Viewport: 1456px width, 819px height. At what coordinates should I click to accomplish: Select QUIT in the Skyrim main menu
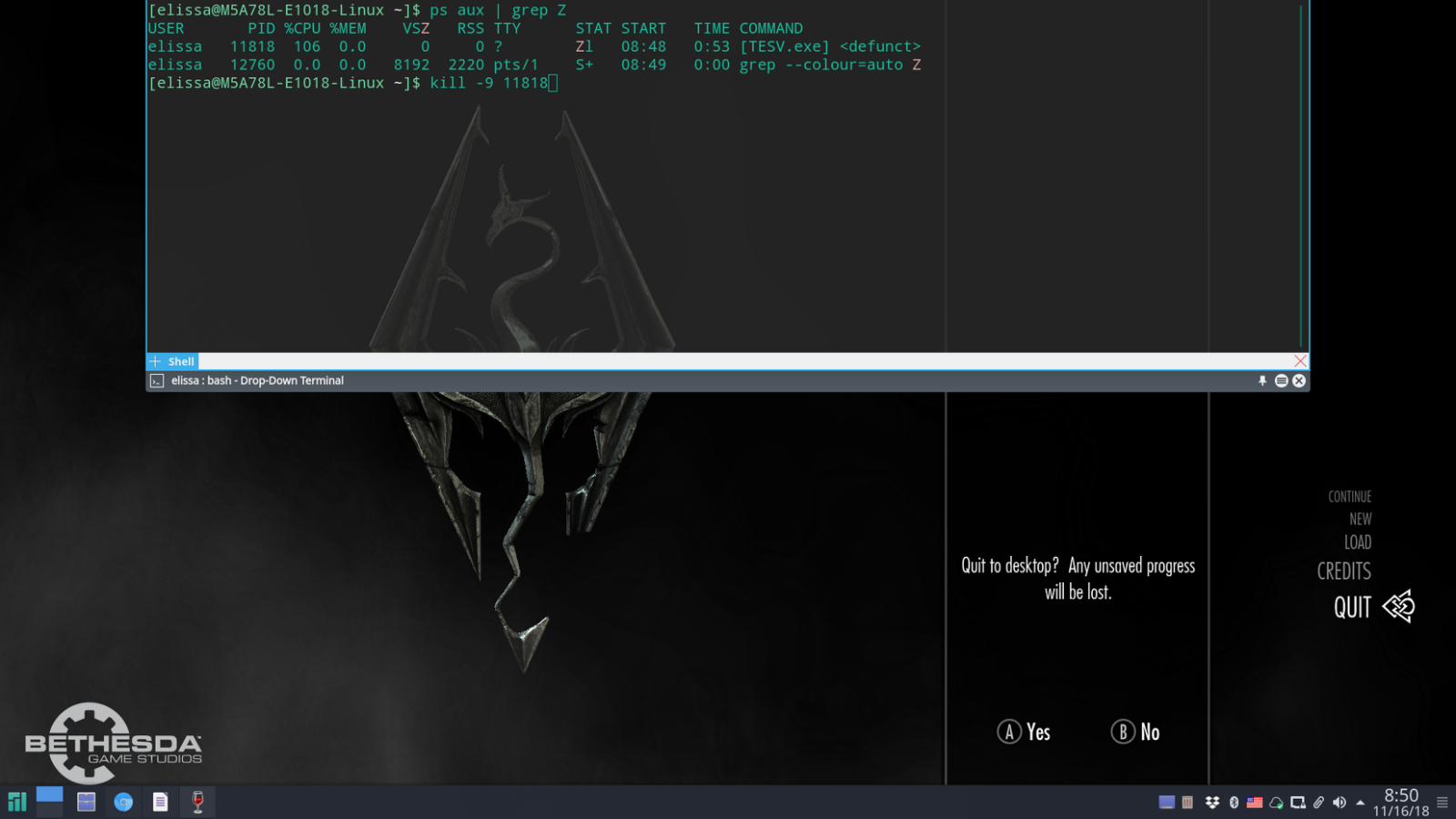pos(1352,608)
